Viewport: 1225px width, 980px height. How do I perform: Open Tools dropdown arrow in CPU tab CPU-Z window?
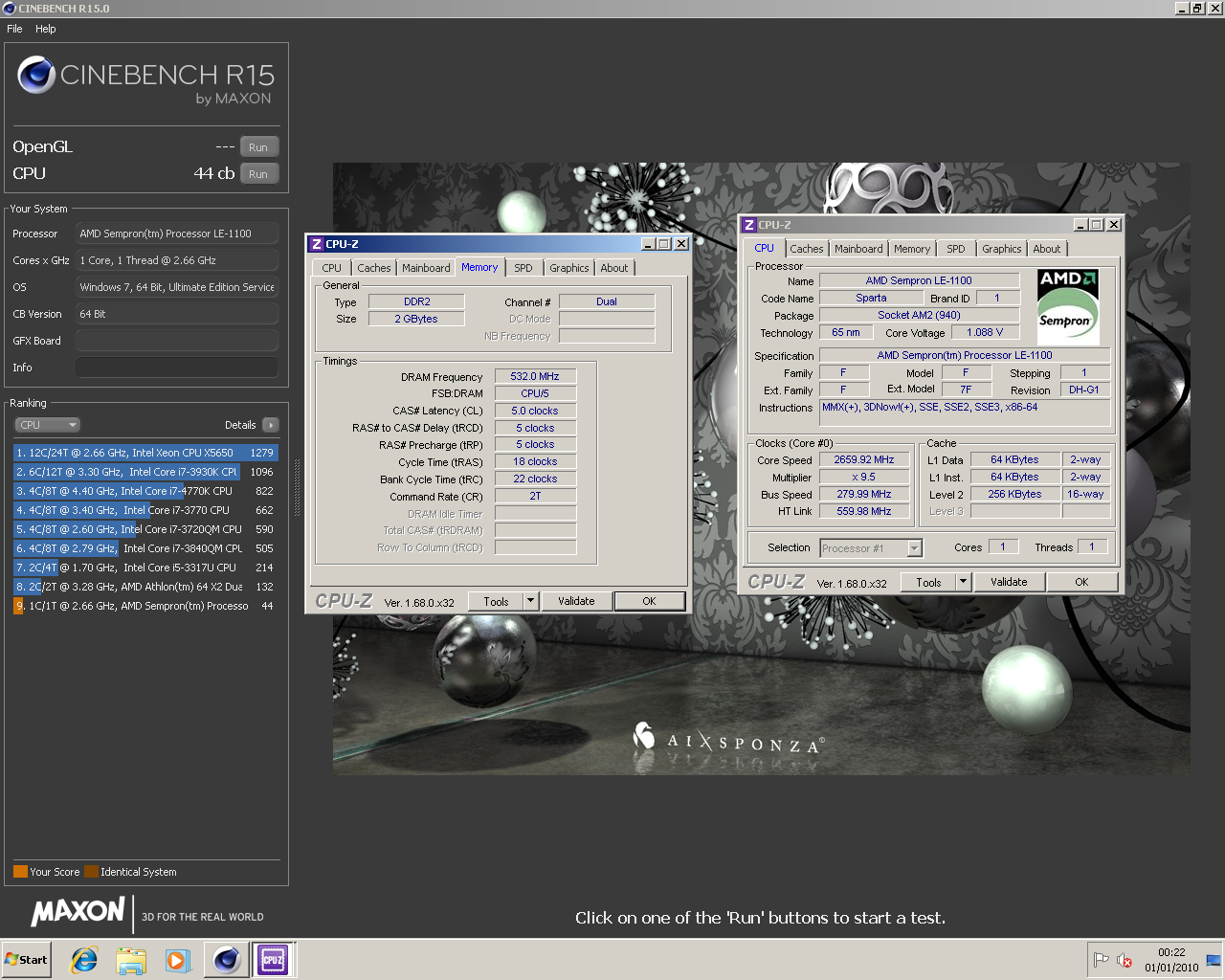963,582
